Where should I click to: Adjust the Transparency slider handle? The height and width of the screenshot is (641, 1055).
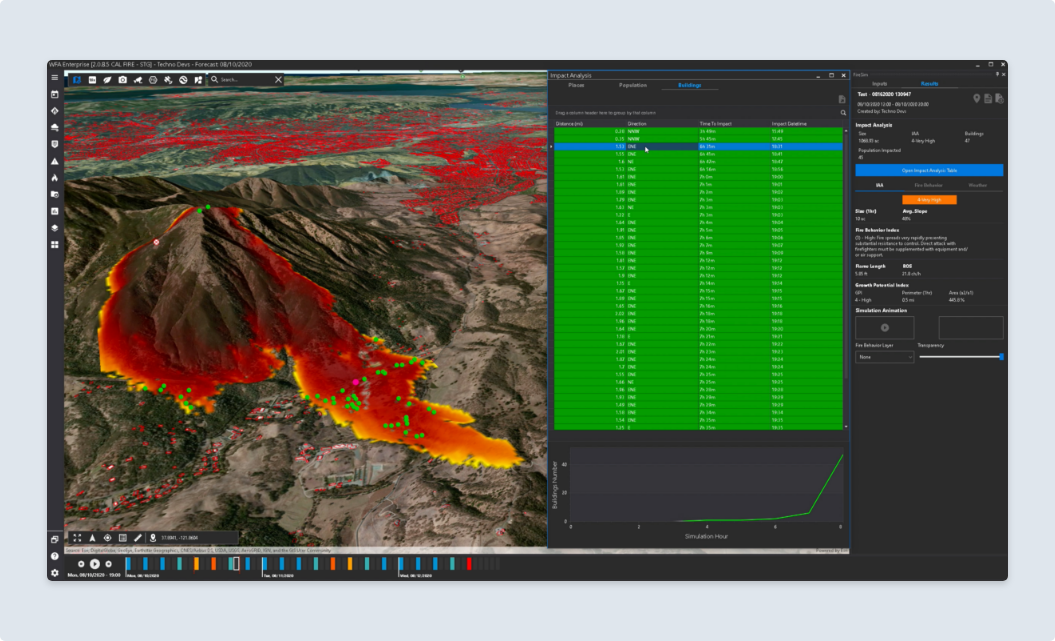tap(1001, 357)
